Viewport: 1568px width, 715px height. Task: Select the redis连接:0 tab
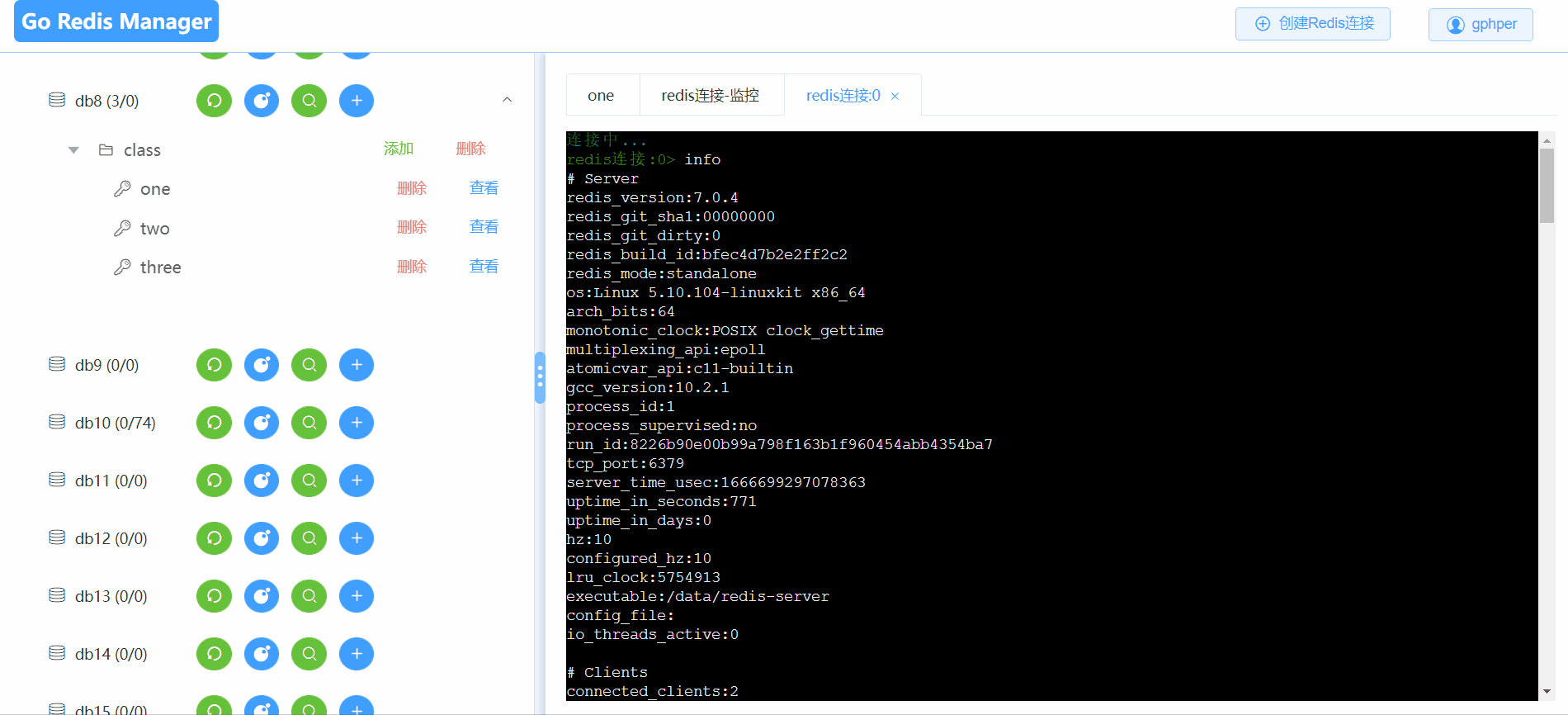[x=843, y=96]
